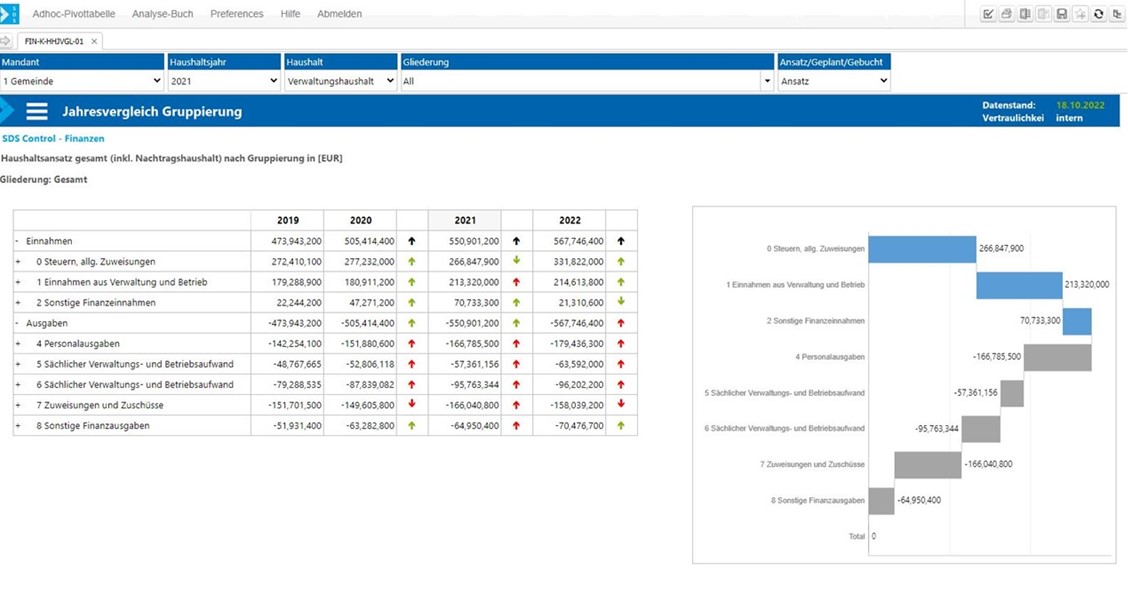
Task: Click the Jahresvergleich Gruppierung title
Action: click(x=152, y=111)
